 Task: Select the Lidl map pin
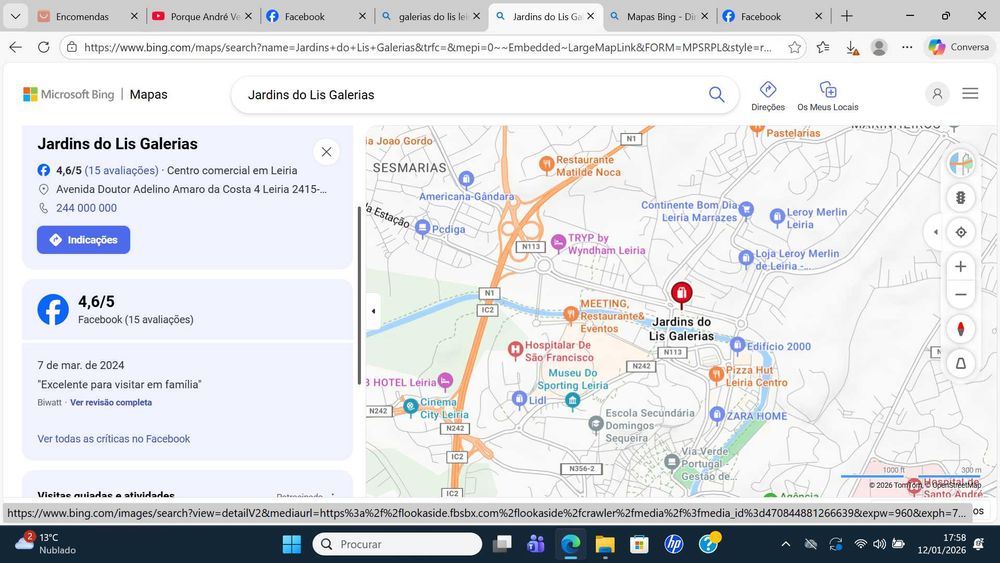[519, 399]
